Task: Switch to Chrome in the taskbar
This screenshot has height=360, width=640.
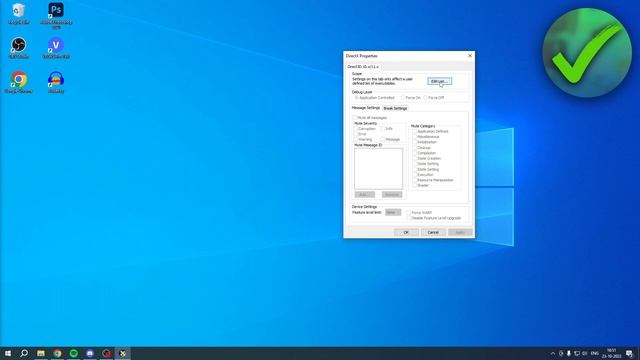Action: 57,353
